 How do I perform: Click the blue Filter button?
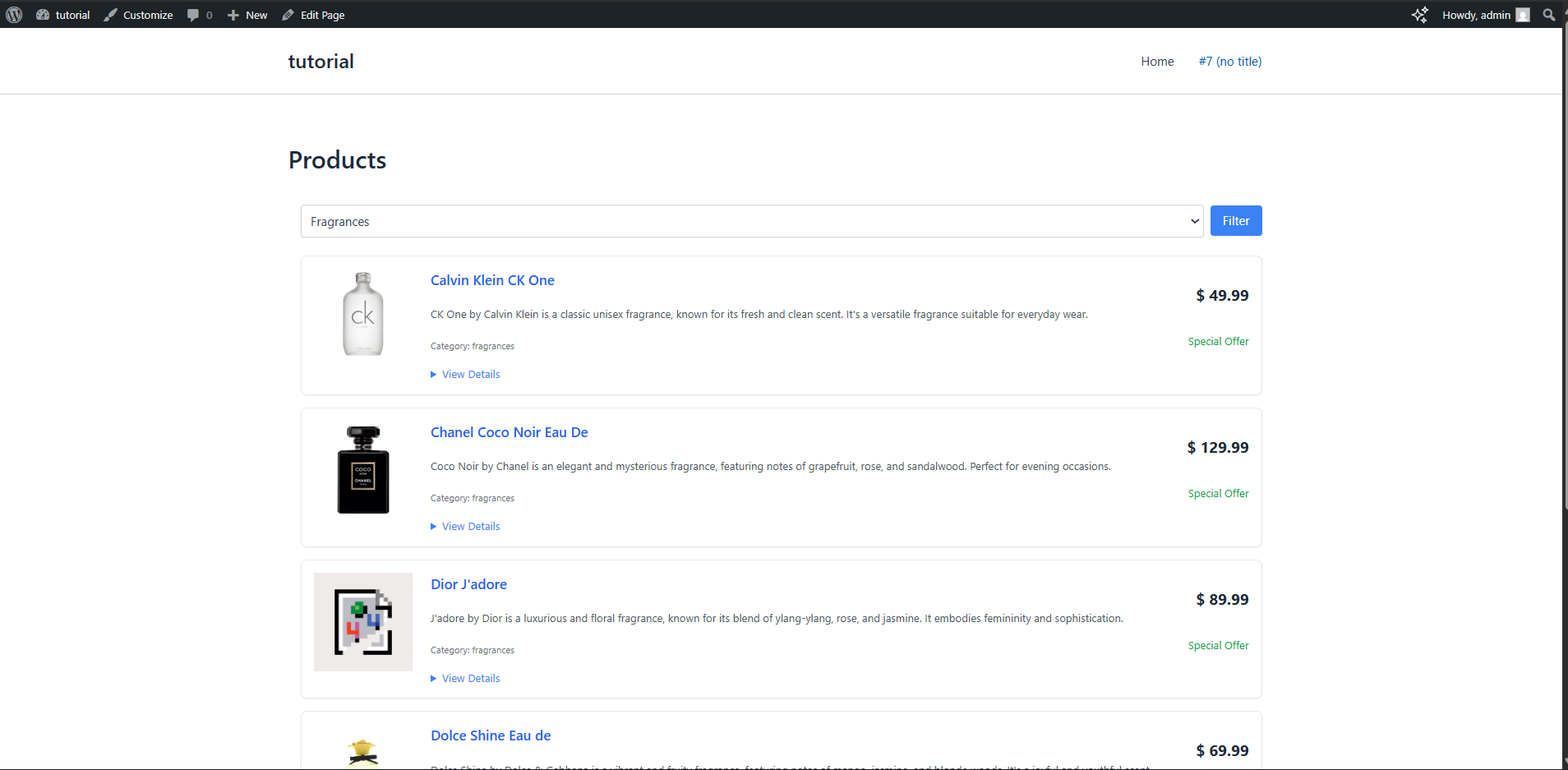pos(1236,220)
